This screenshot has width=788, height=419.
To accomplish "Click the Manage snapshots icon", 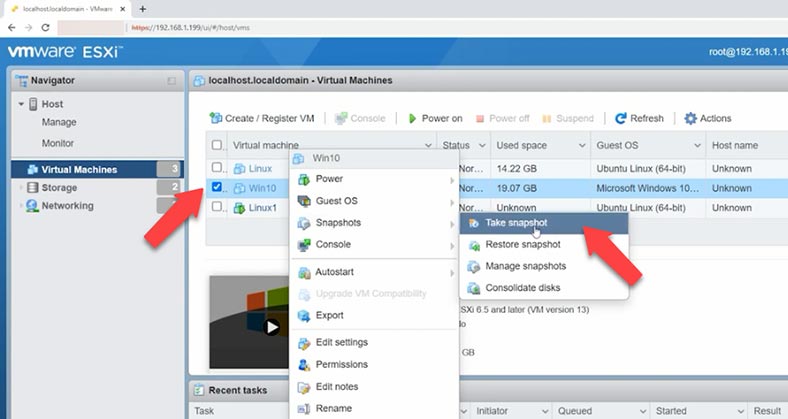I will pos(474,267).
